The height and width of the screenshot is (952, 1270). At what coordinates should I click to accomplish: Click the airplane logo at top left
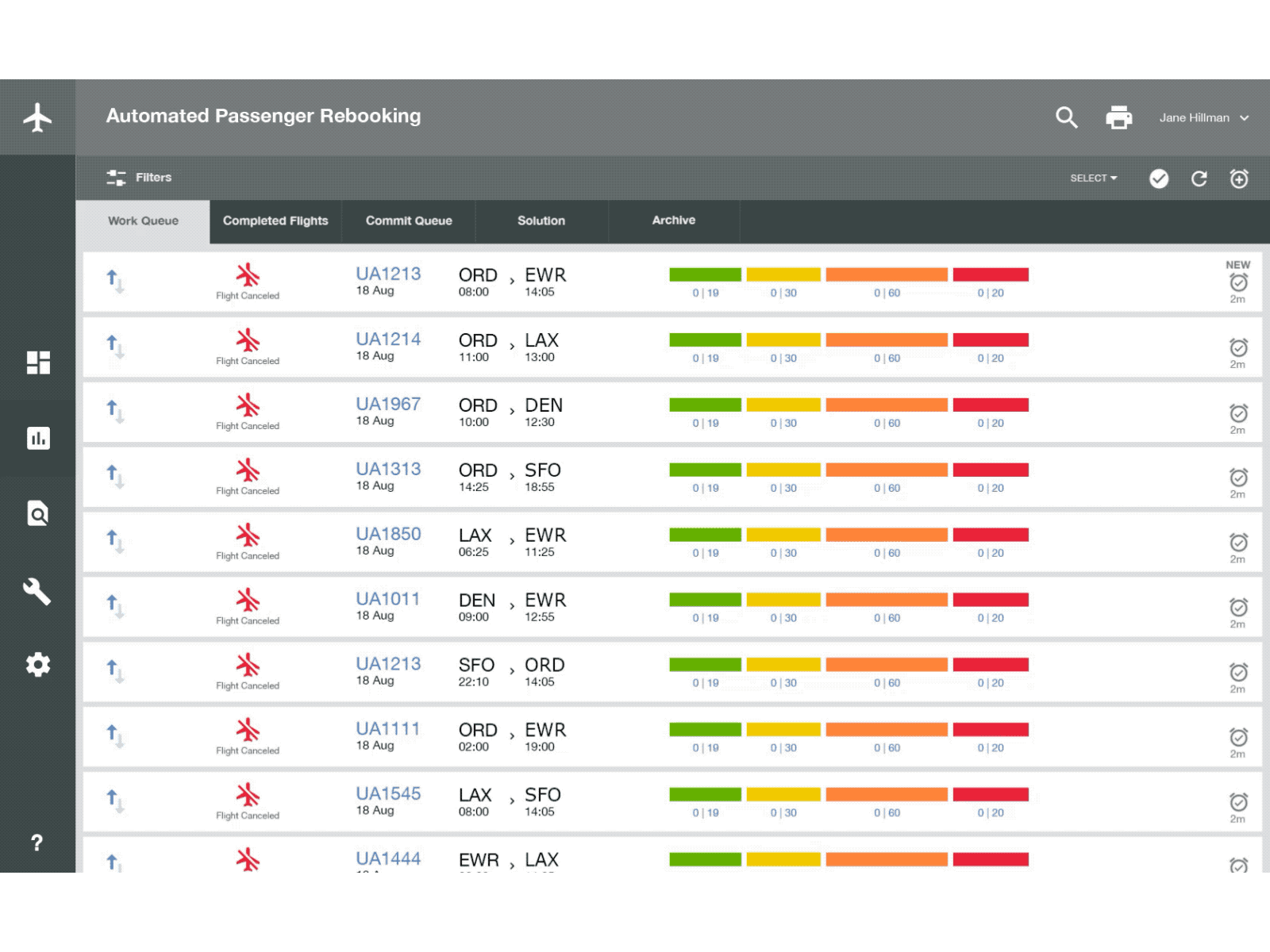[37, 117]
